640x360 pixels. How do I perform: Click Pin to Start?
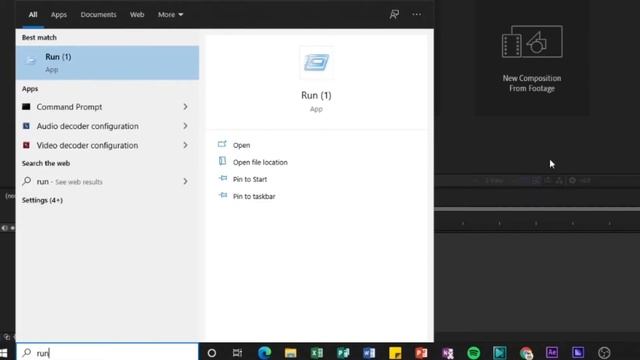tap(250, 179)
